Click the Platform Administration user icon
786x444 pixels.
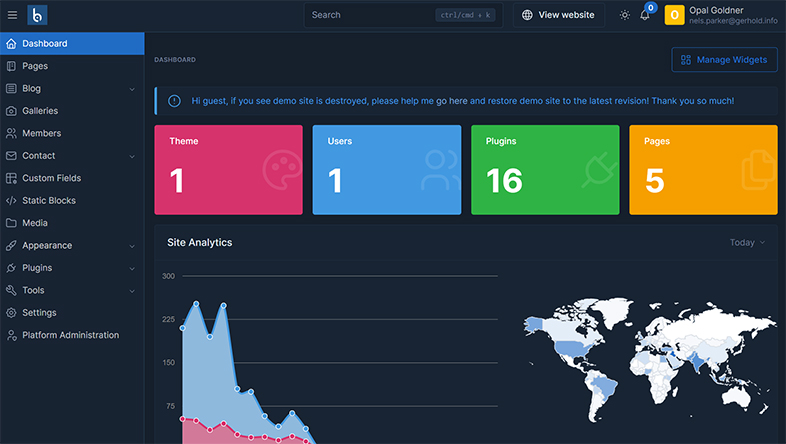(x=11, y=335)
